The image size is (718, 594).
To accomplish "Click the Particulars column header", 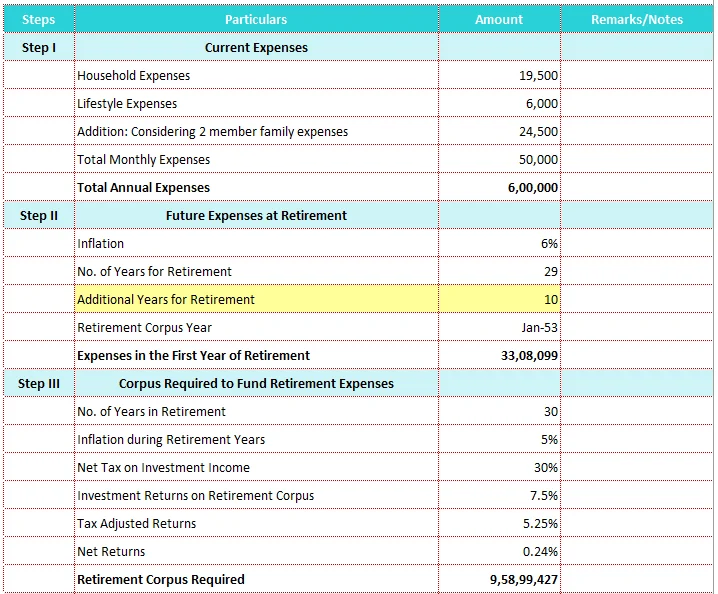I will pyautogui.click(x=256, y=19).
